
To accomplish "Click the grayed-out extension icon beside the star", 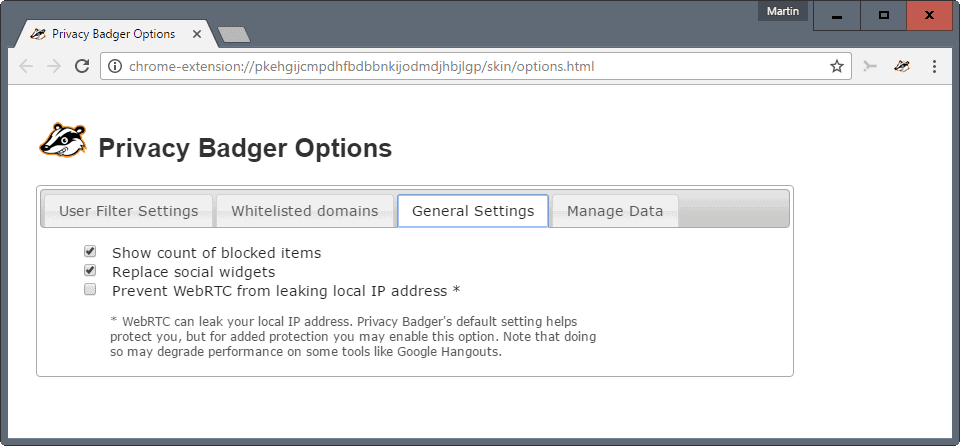I will pyautogui.click(x=870, y=66).
